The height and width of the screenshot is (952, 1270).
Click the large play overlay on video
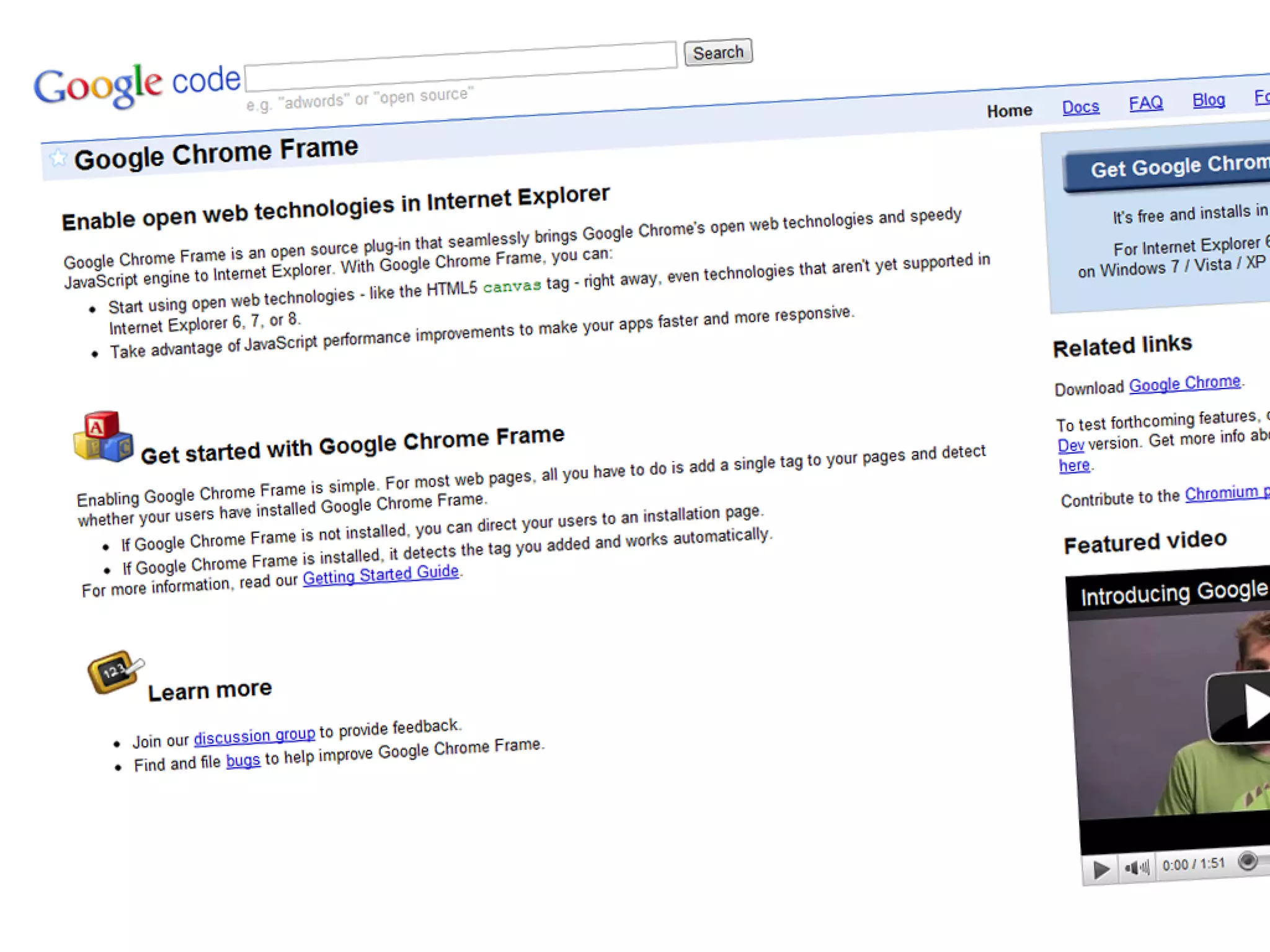[x=1239, y=707]
